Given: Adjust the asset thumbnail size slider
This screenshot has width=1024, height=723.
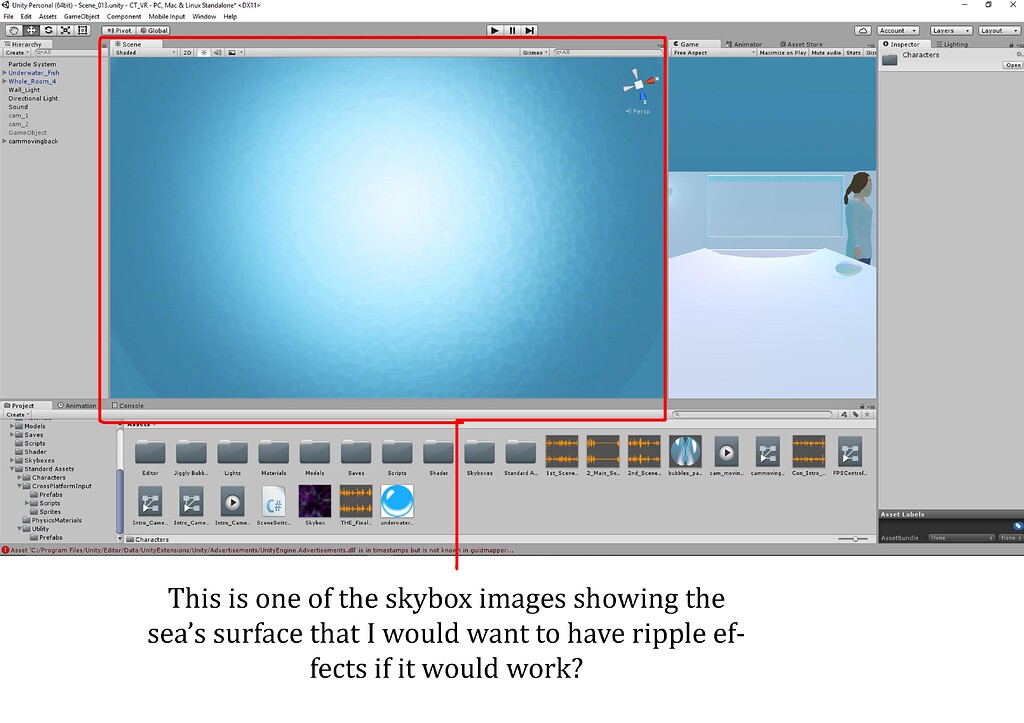Looking at the screenshot, I should coord(855,538).
